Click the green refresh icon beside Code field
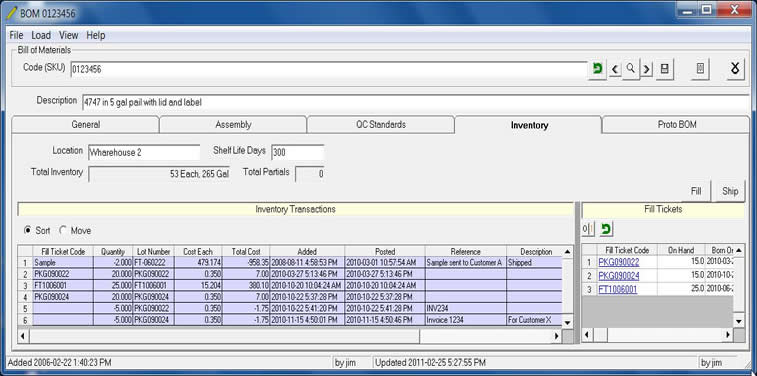The height and width of the screenshot is (376, 757). click(597, 69)
